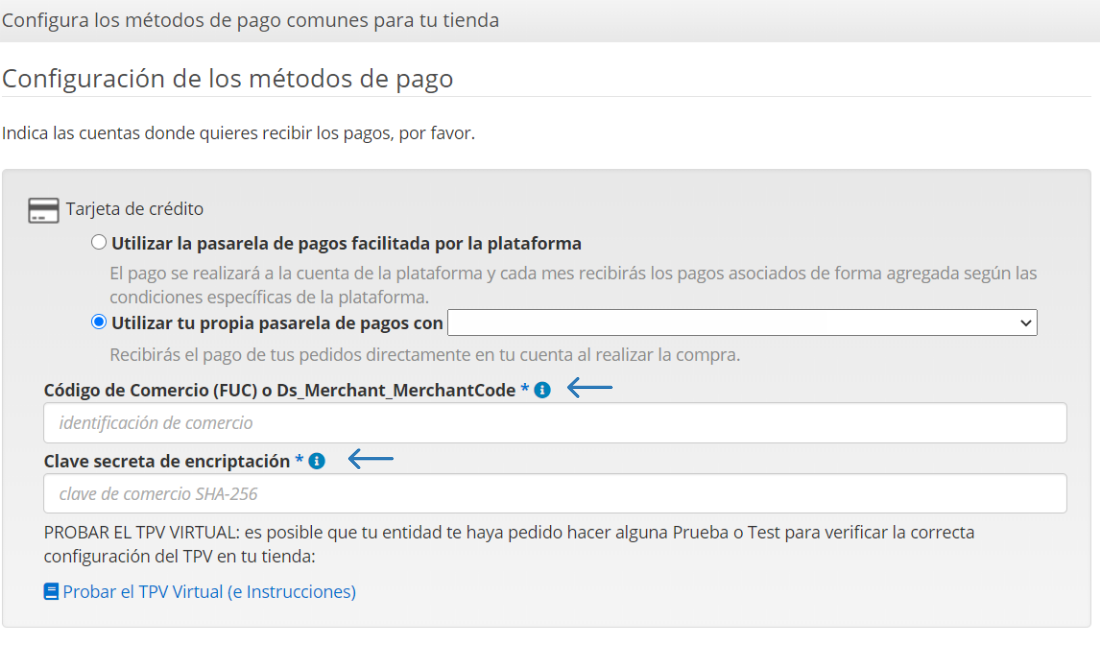
Task: Click the blue document icon before Probar el TPV
Action: 49,591
